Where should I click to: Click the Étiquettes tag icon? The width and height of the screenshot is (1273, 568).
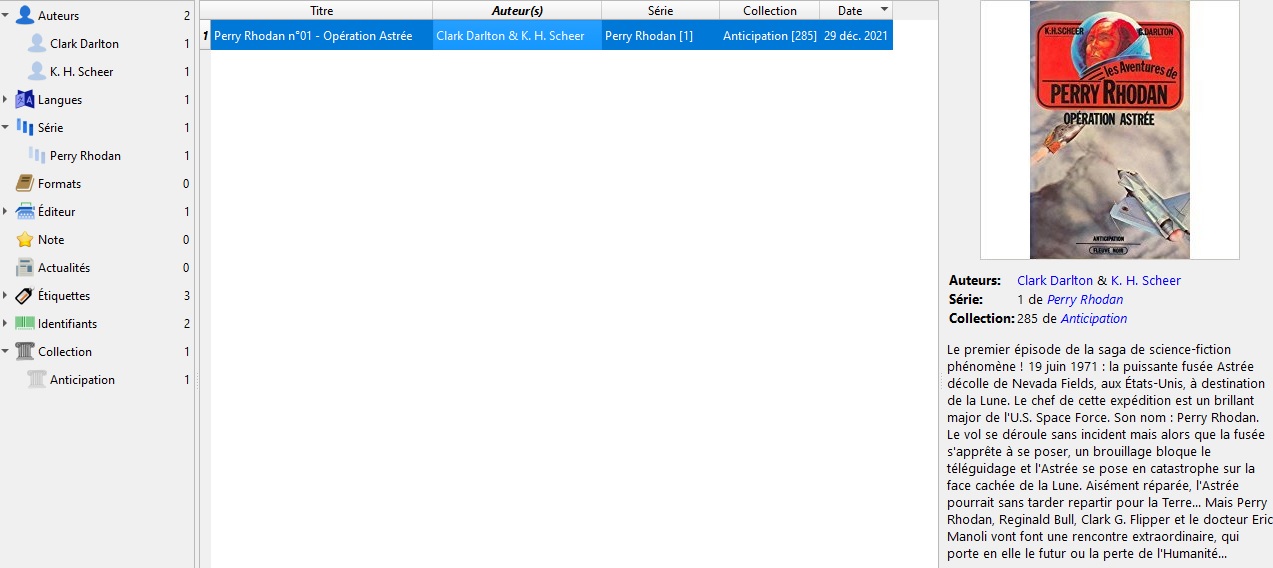(25, 295)
